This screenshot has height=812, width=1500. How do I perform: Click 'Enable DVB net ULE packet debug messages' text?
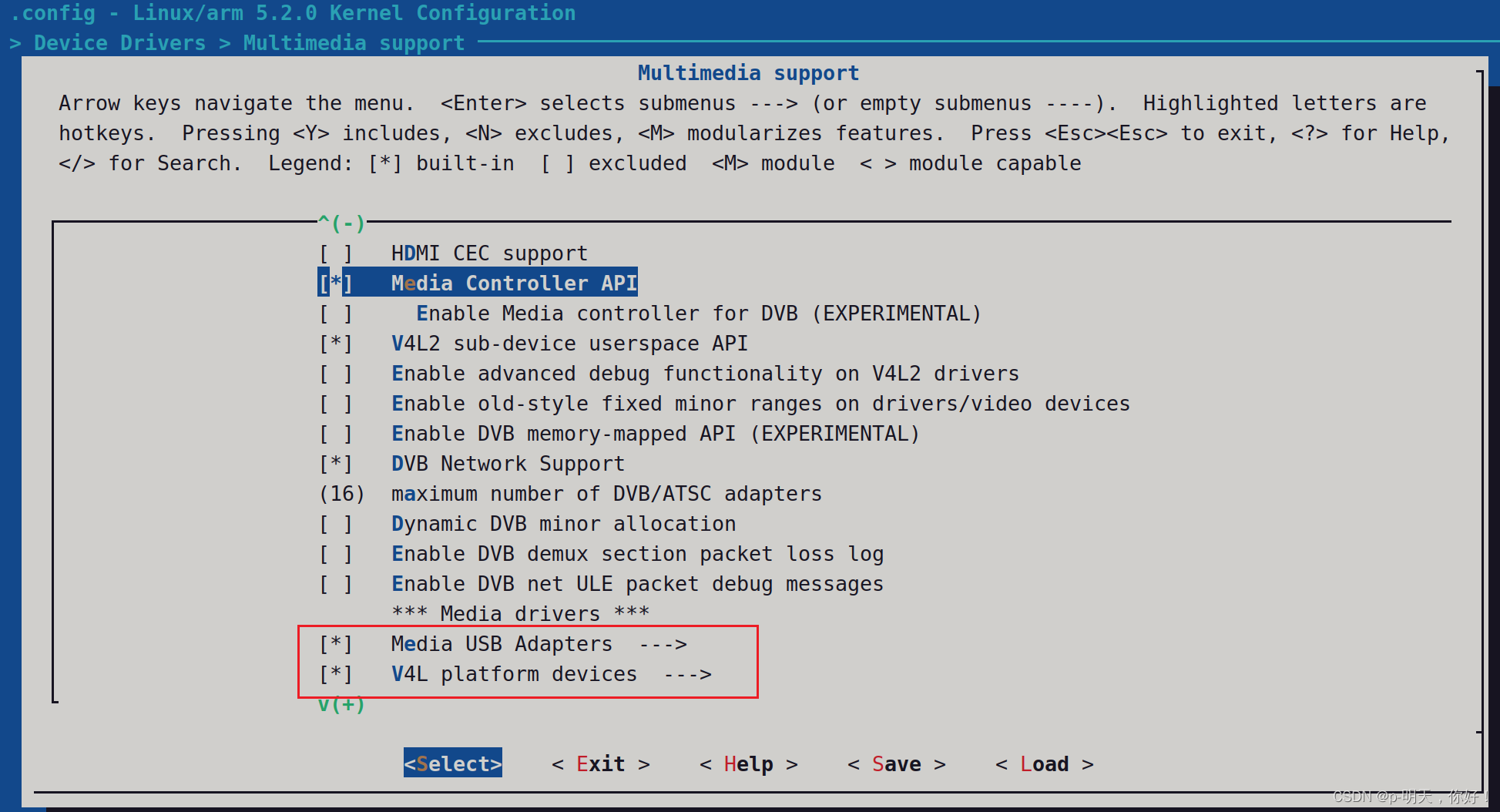click(x=637, y=584)
